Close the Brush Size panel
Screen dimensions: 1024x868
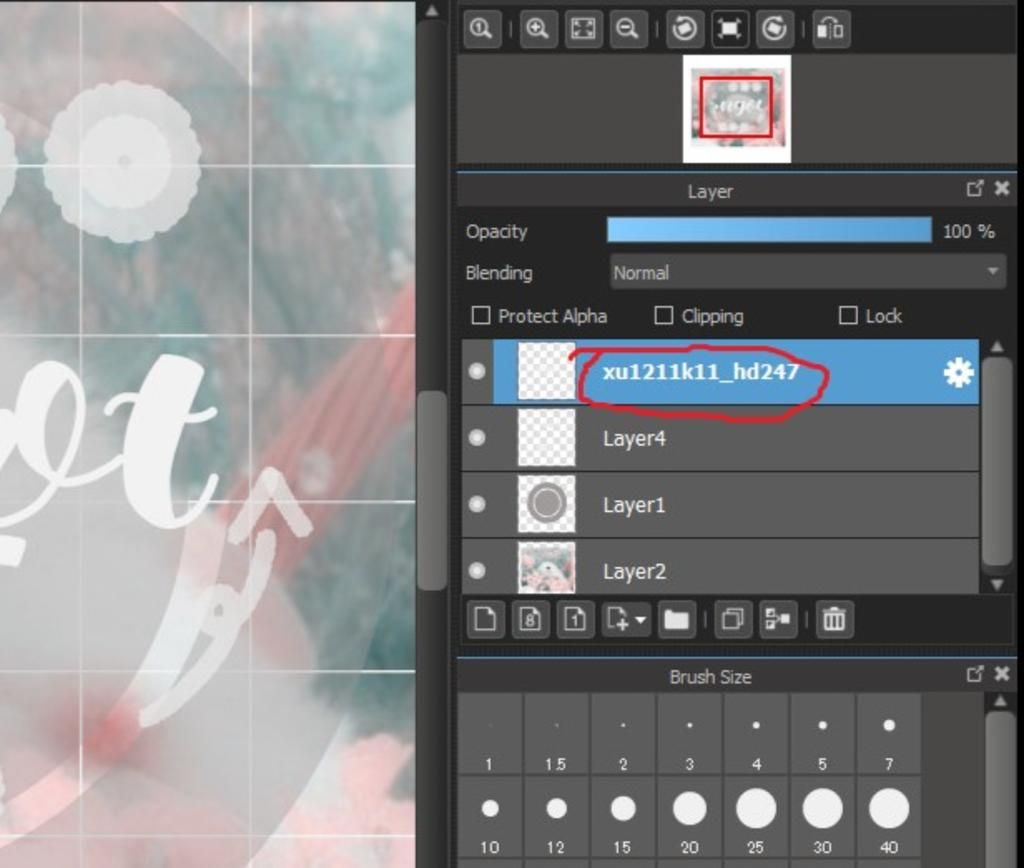tap(1002, 673)
